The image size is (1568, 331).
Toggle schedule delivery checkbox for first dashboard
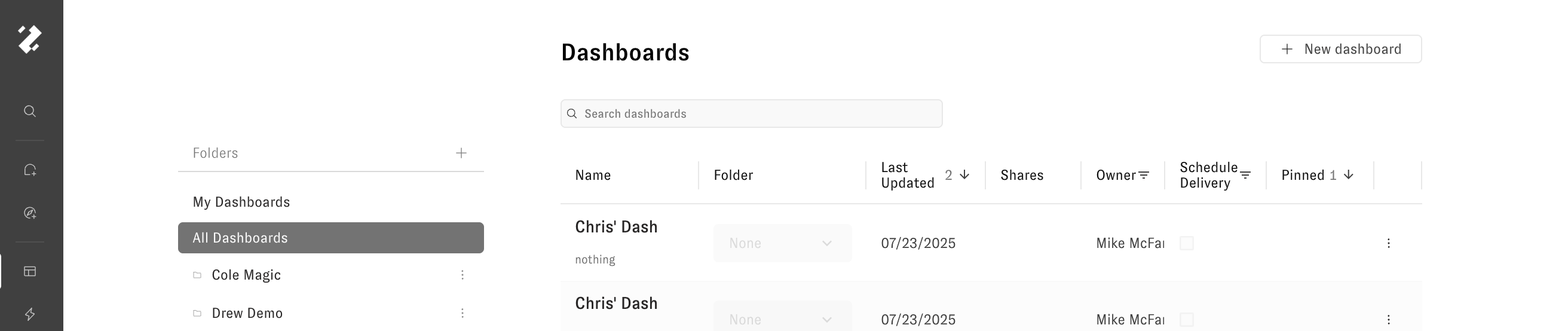click(1187, 243)
